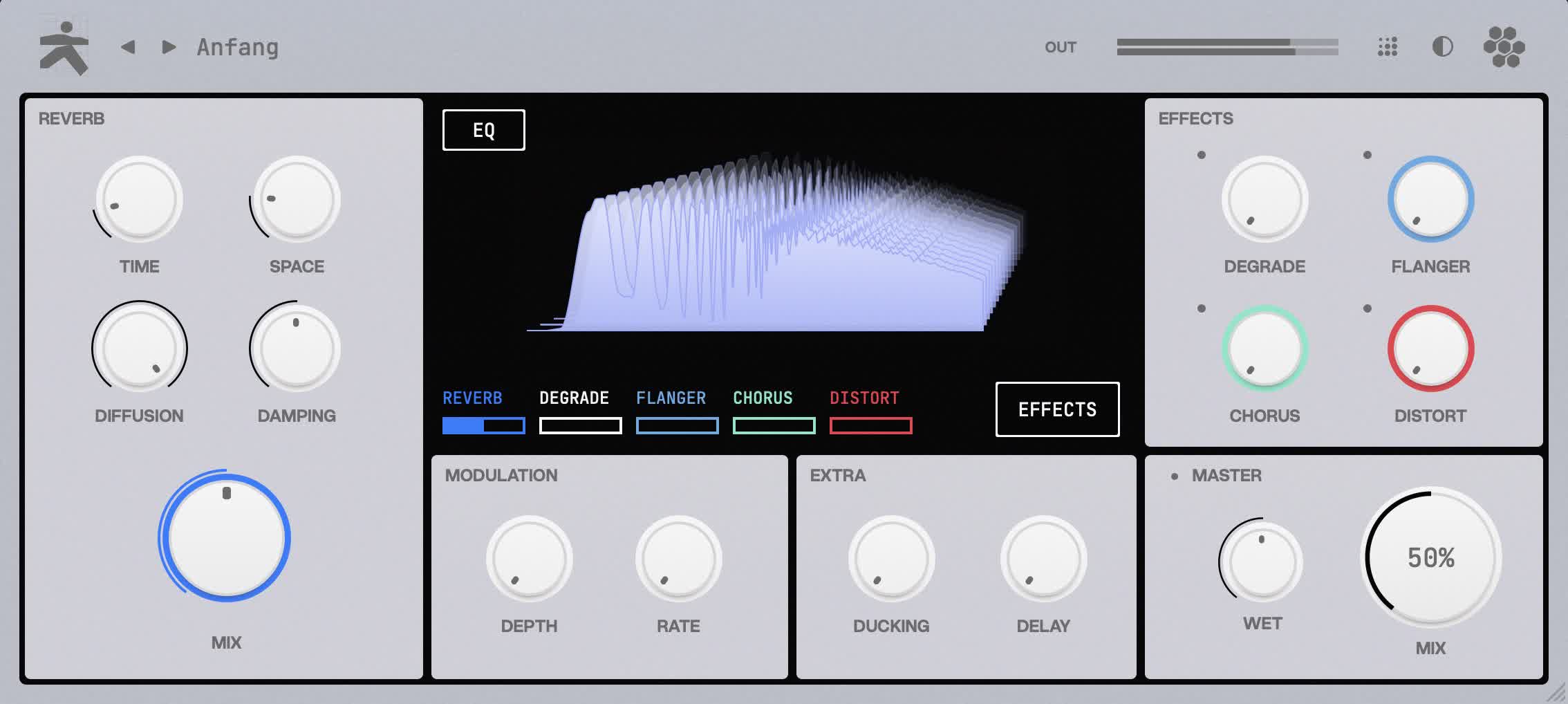
Task: Toggle the Degrade effect power dot
Action: 1202,155
